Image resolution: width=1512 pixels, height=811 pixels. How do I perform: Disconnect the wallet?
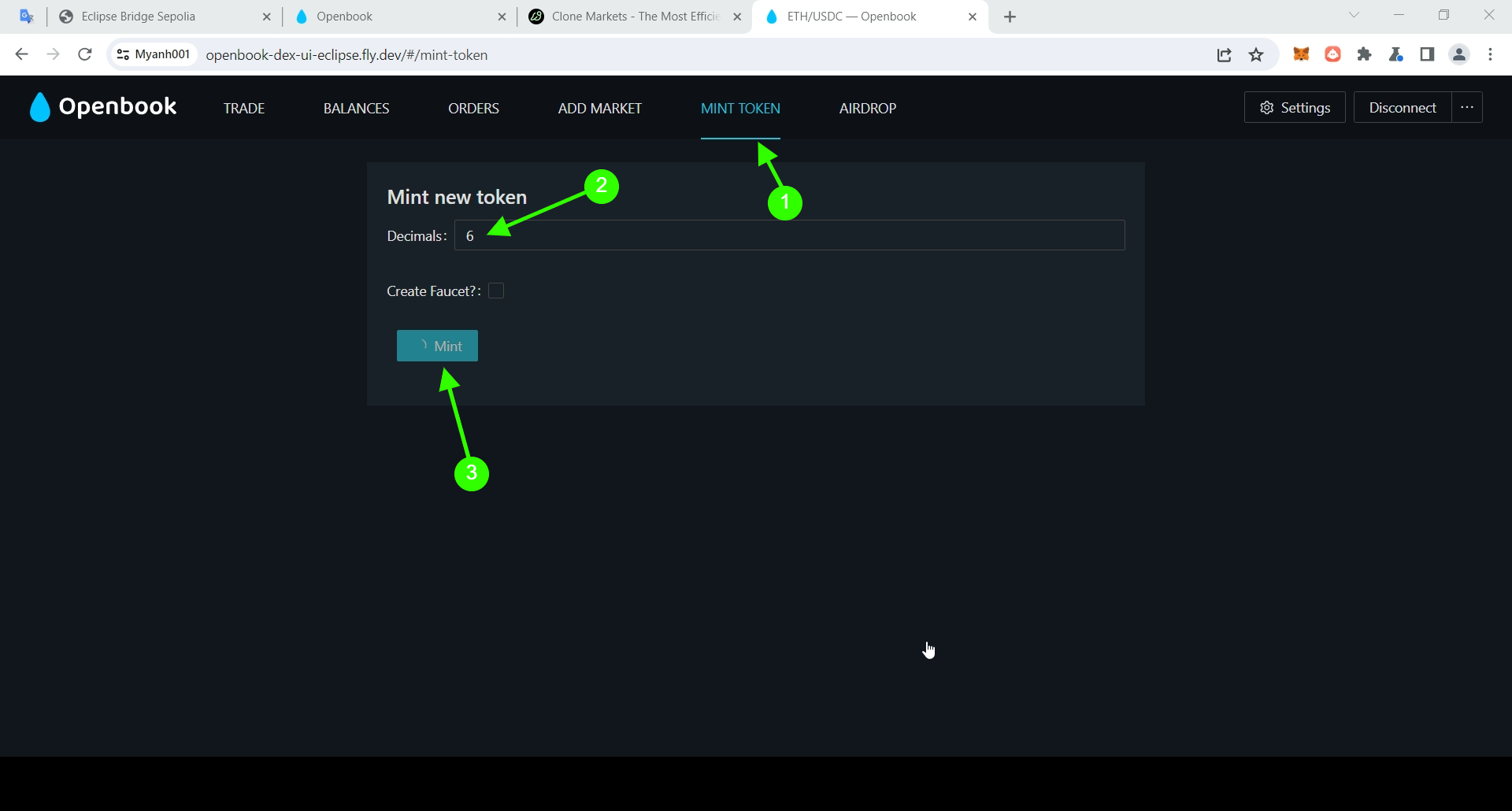1403,108
